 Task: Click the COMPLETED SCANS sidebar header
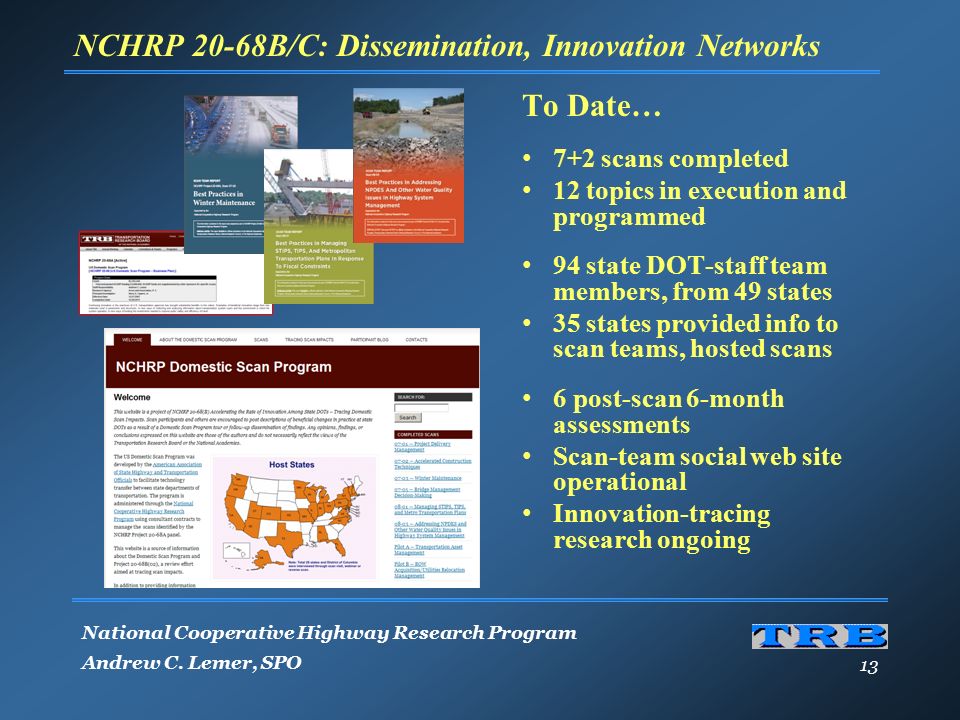pyautogui.click(x=433, y=434)
